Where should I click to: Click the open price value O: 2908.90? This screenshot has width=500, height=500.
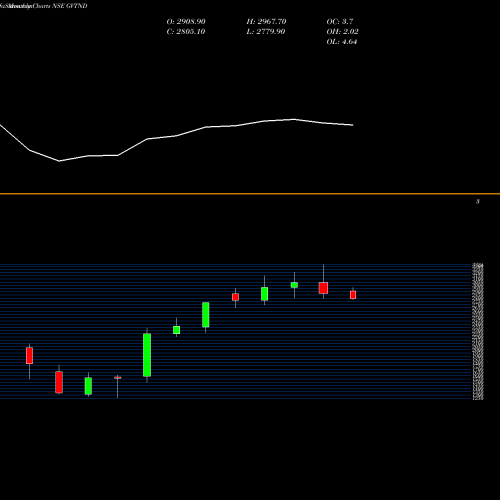186,21
